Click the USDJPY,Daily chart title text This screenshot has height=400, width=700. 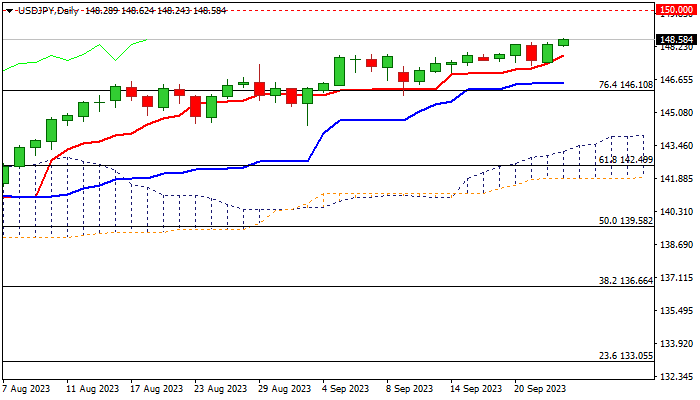coord(48,11)
